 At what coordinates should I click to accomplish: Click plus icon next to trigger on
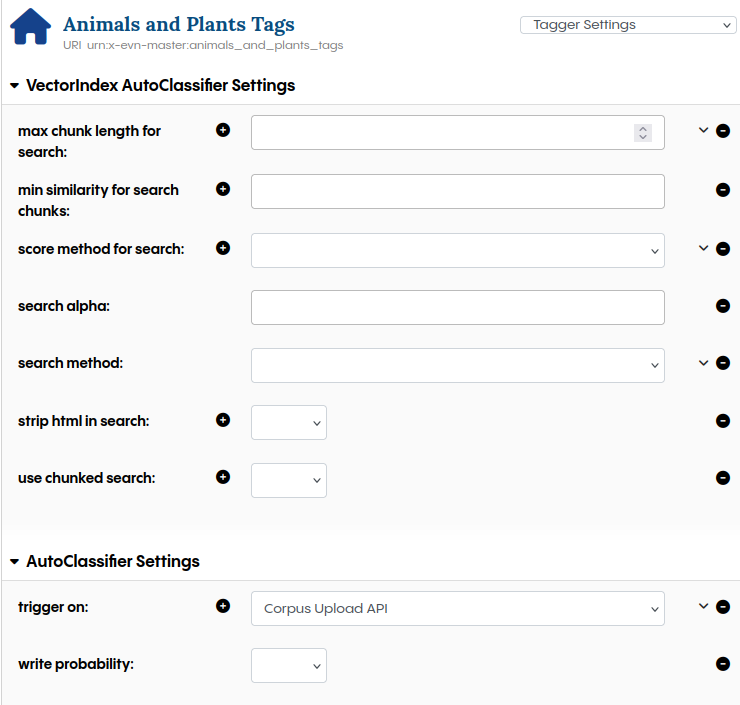[223, 606]
